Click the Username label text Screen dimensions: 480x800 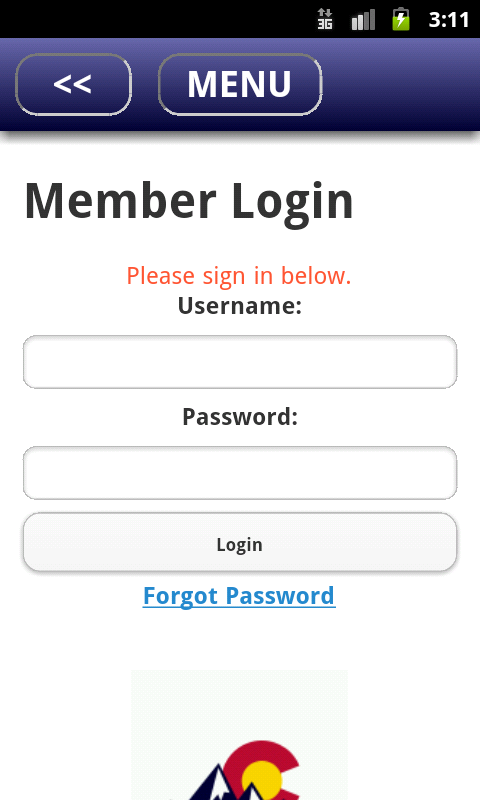(x=240, y=306)
